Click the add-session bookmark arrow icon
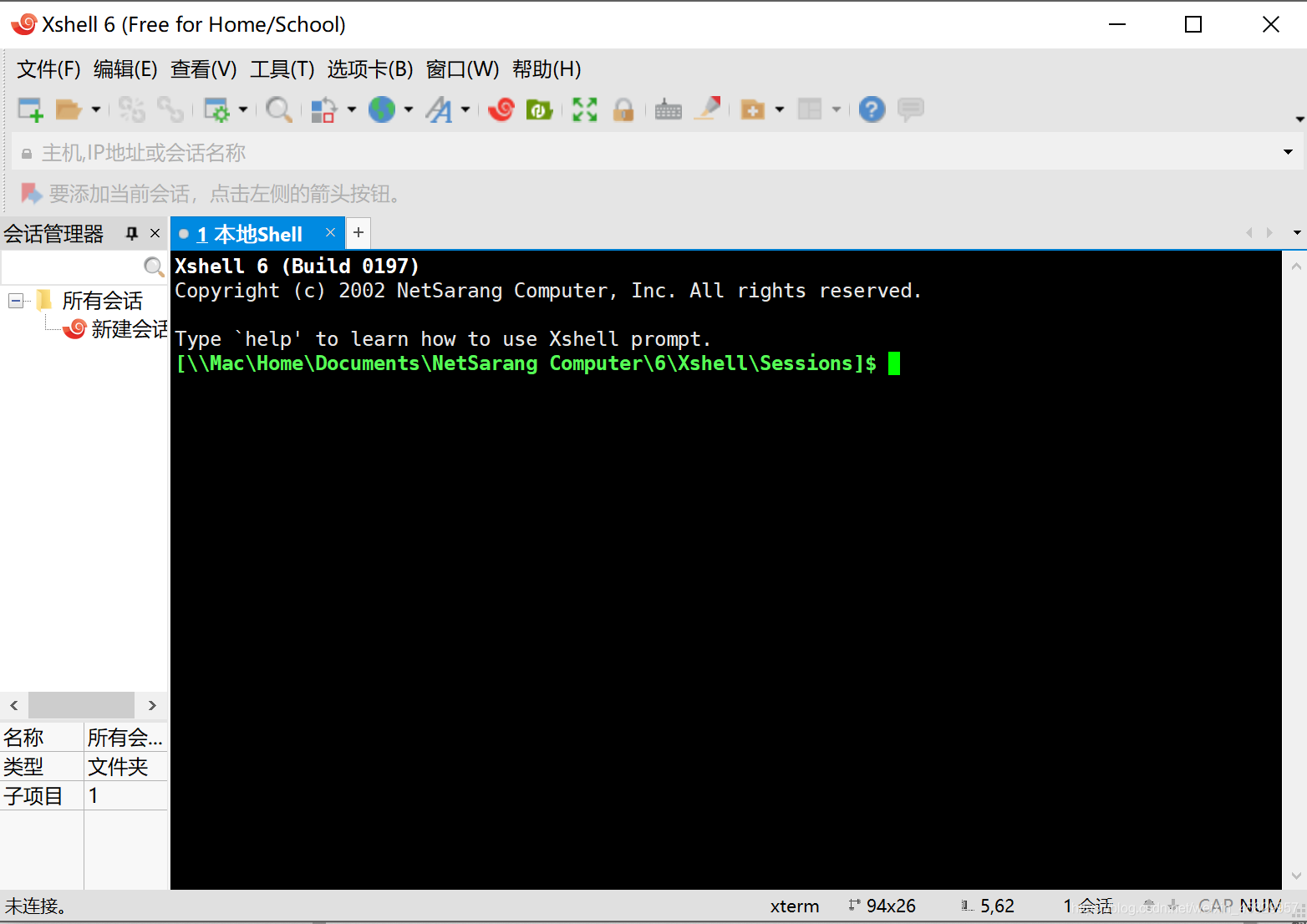1307x924 pixels. tap(31, 194)
